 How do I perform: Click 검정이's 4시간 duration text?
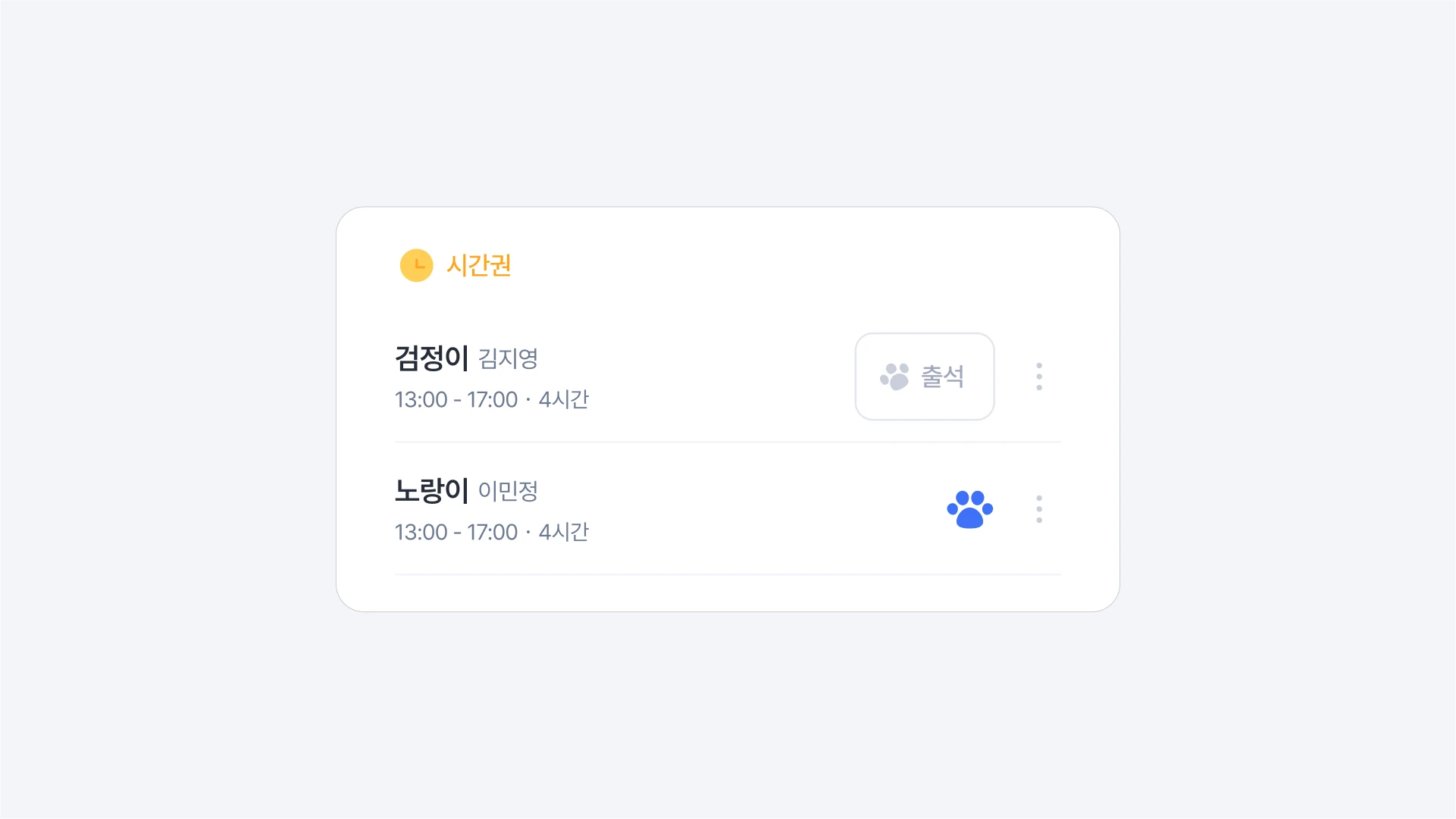[x=563, y=399]
